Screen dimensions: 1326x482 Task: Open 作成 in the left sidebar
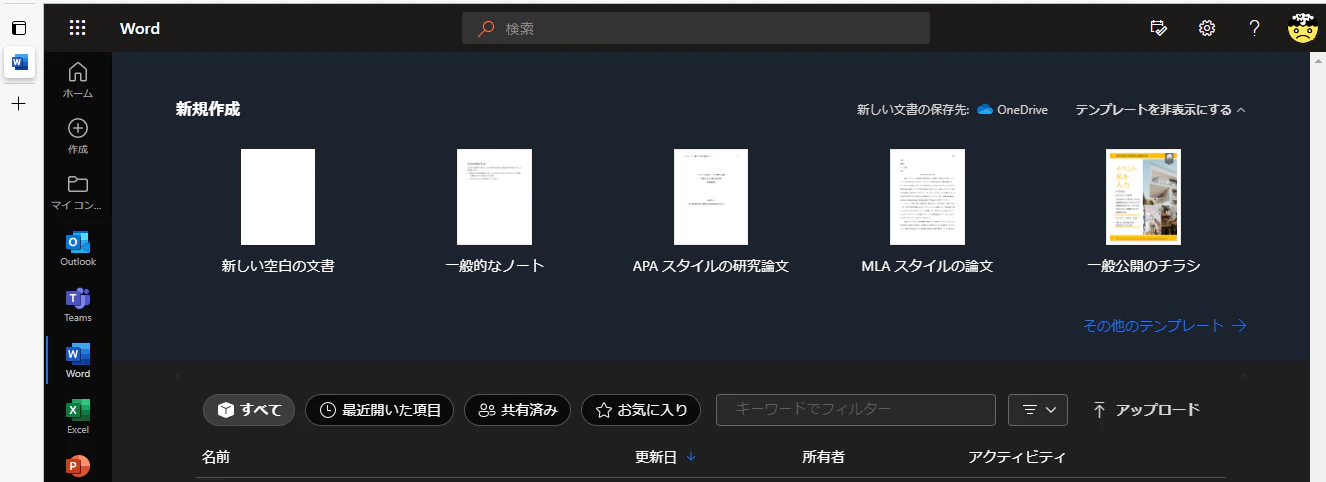78,136
